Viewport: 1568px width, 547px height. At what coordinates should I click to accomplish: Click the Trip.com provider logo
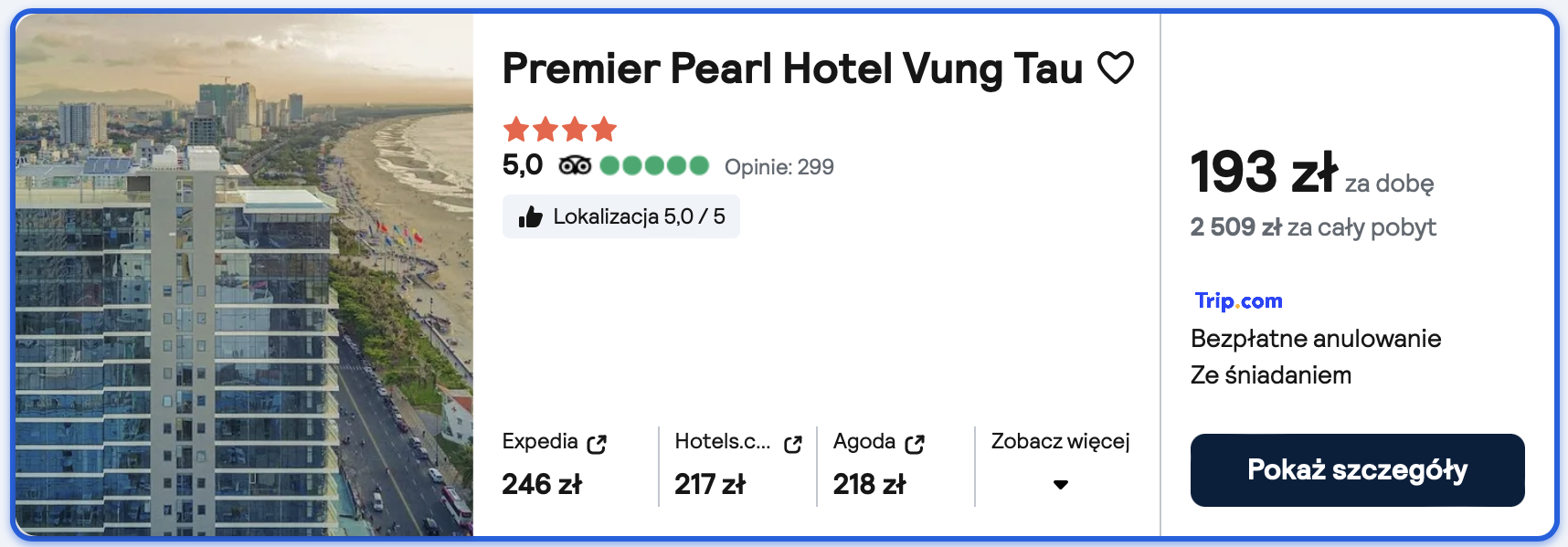(1238, 300)
